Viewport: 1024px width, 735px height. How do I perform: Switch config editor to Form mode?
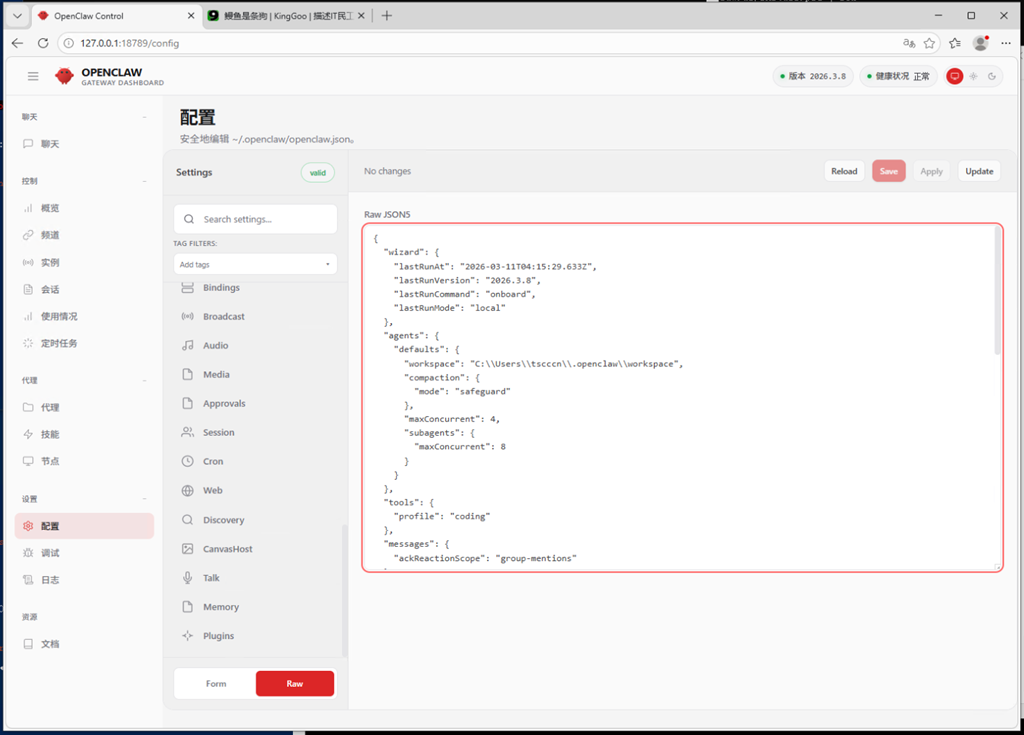coord(216,684)
